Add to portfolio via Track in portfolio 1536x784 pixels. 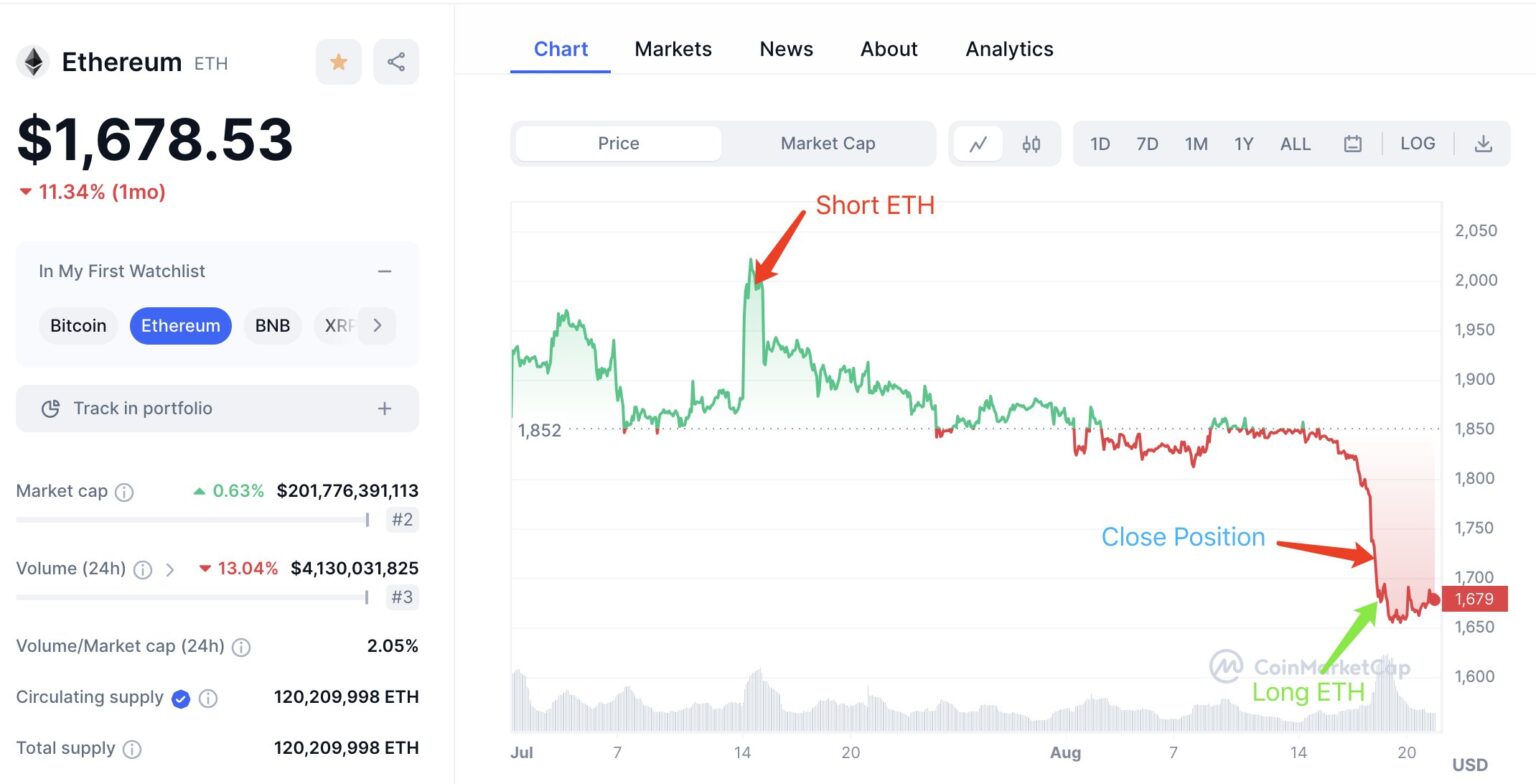click(217, 408)
